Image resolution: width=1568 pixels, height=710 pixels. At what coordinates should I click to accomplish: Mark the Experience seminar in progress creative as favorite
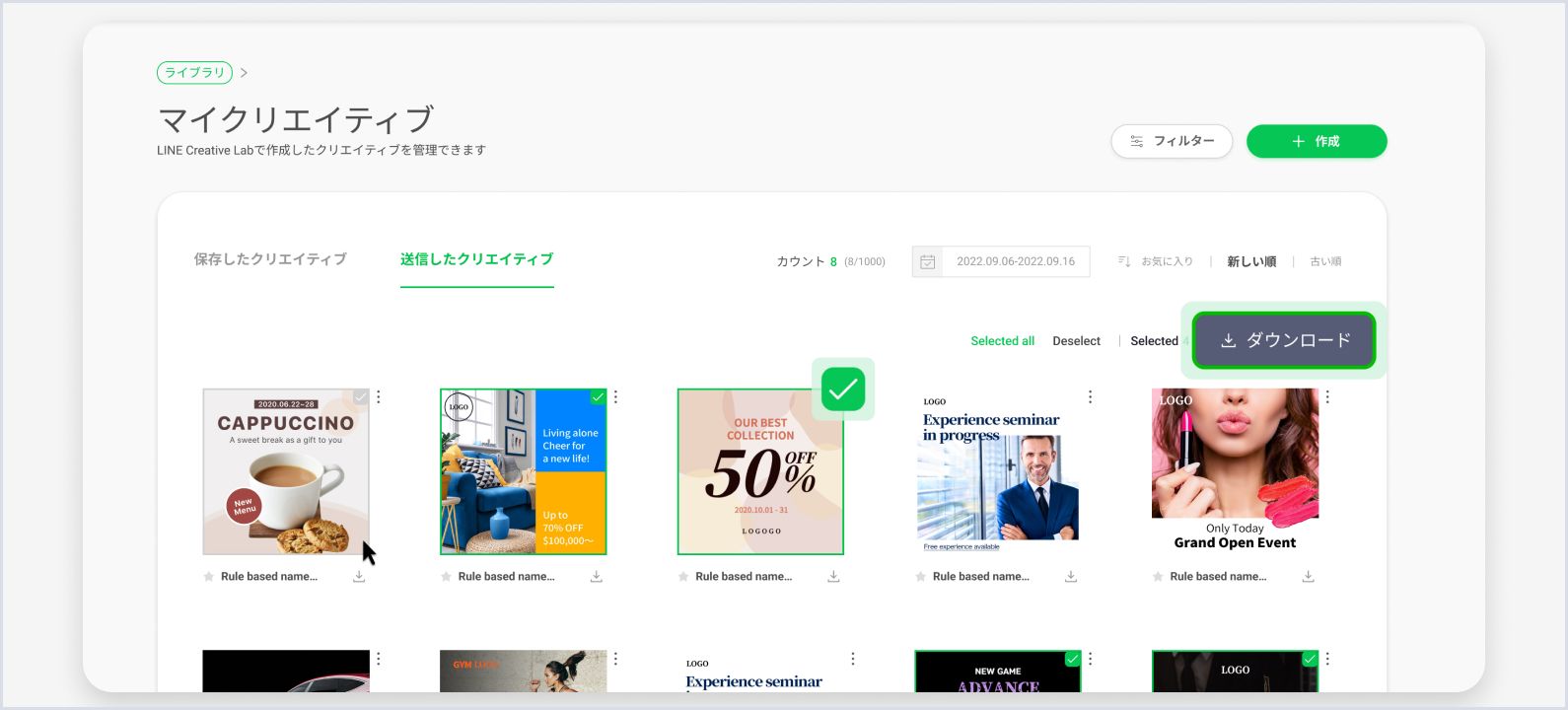(920, 577)
